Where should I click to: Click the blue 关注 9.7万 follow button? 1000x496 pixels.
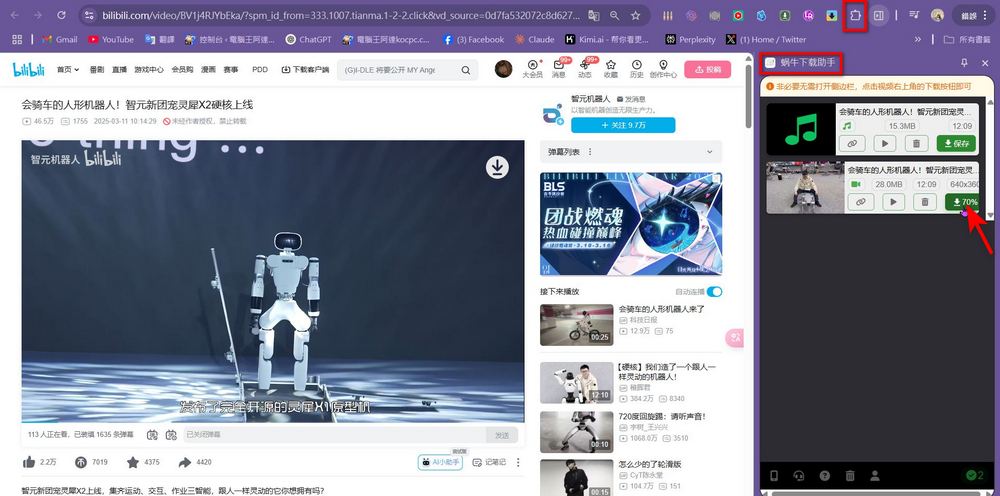pyautogui.click(x=623, y=126)
